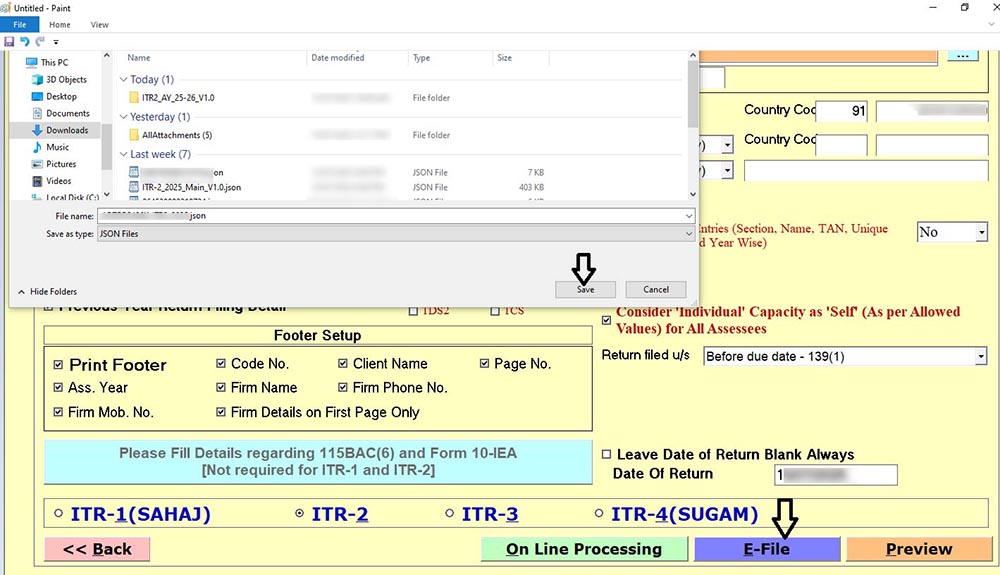1000x575 pixels.
Task: Enable Leave Date of Return Blank Always
Action: [606, 454]
